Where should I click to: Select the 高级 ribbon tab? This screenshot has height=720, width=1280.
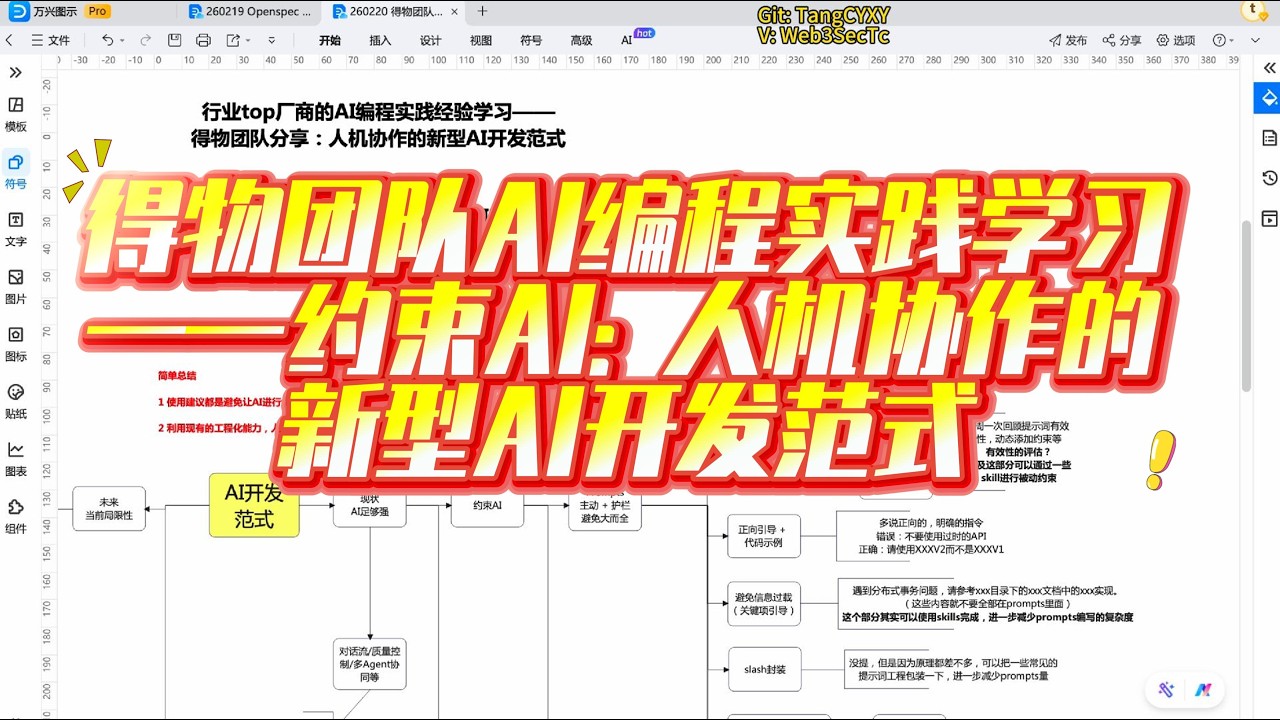click(x=581, y=40)
